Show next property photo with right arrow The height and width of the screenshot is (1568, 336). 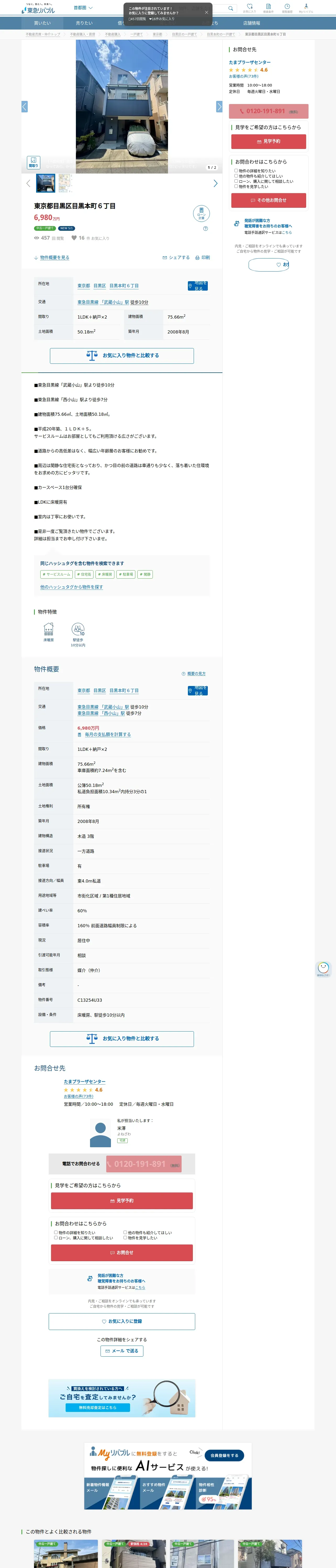pyautogui.click(x=219, y=107)
